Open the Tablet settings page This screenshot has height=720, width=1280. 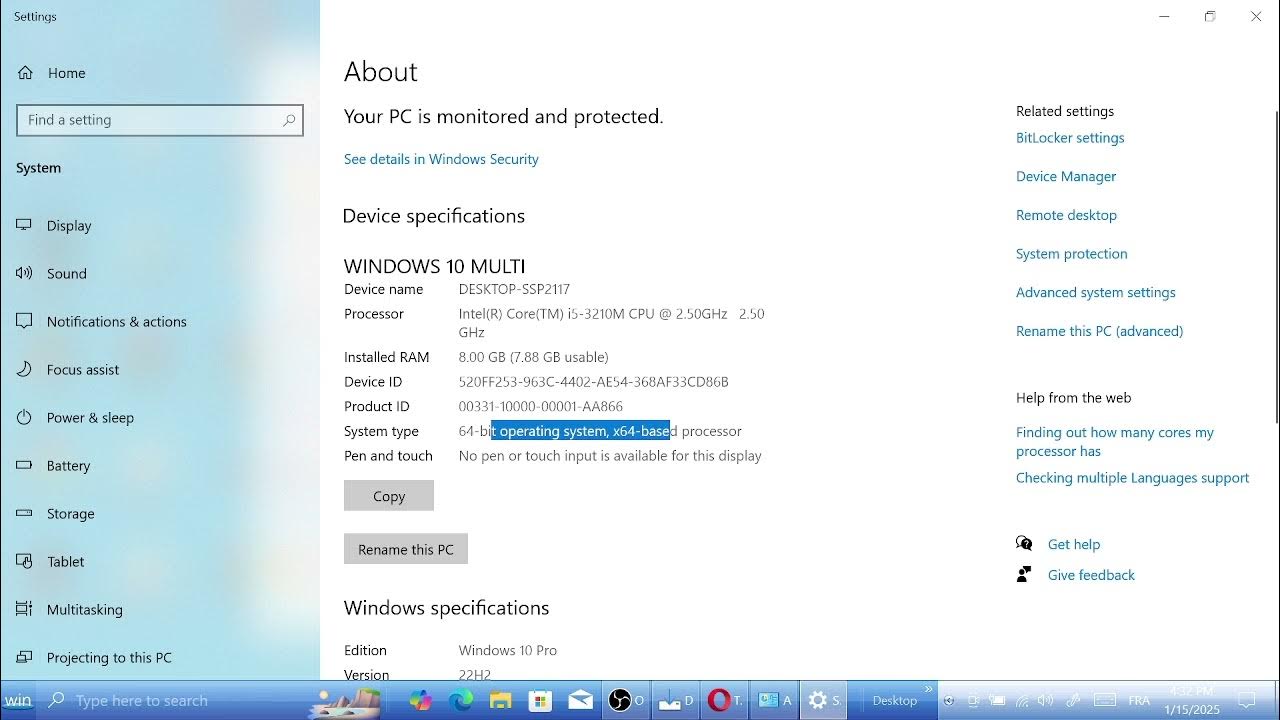coord(51,562)
